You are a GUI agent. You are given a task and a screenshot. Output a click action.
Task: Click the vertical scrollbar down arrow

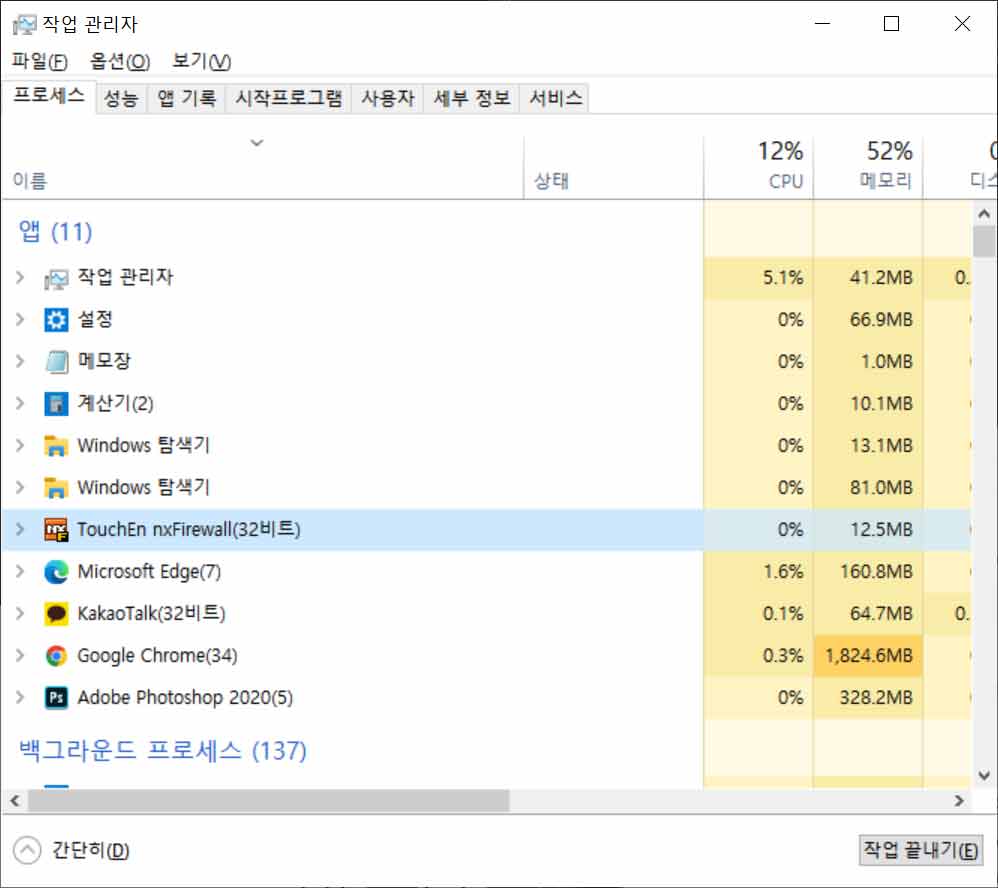point(984,776)
